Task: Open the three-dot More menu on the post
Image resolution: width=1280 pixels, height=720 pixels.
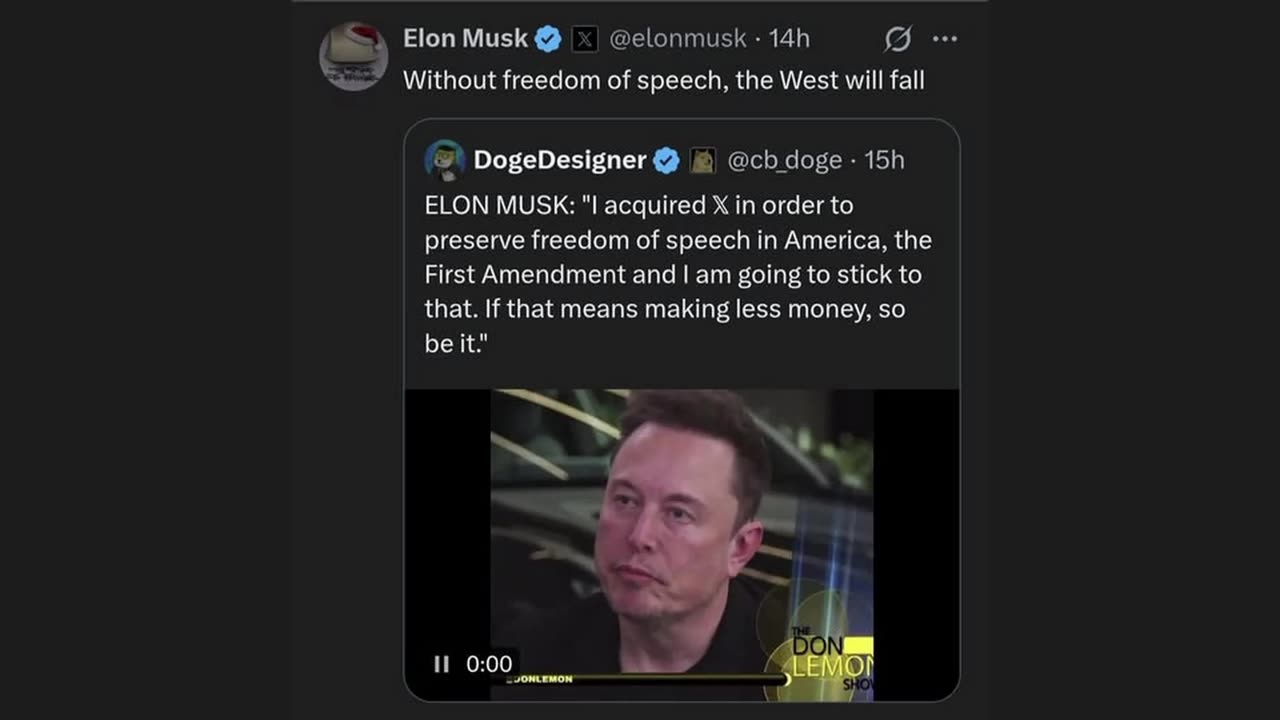Action: (944, 40)
